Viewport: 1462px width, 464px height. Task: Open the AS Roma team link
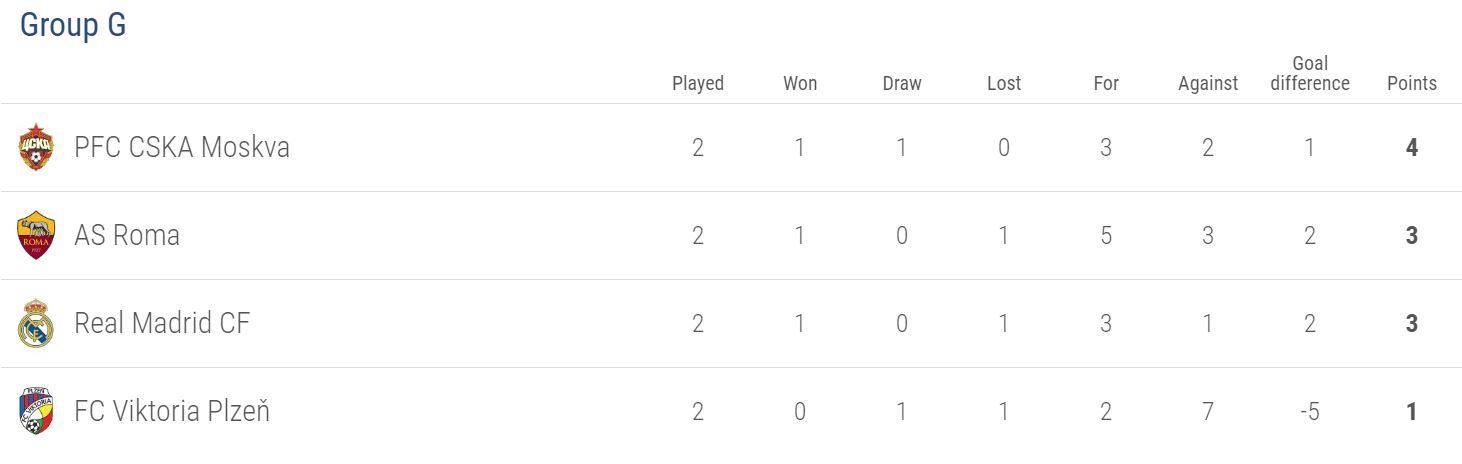[127, 236]
